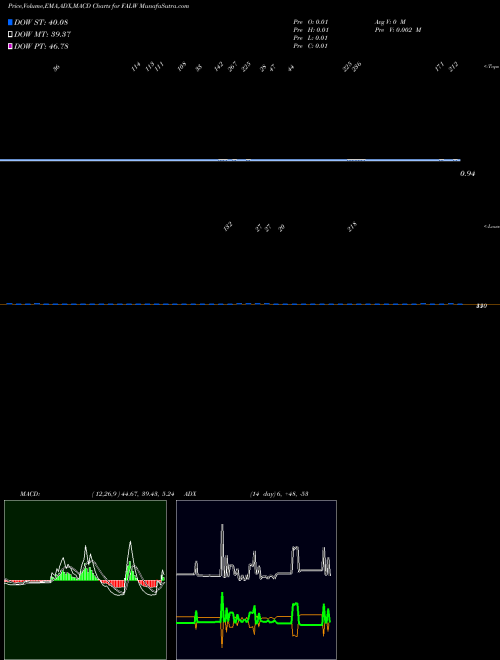Image resolution: width=500 pixels, height=660 pixels.
Task: Click the 'MACD:' panel heading
Action: (30, 494)
